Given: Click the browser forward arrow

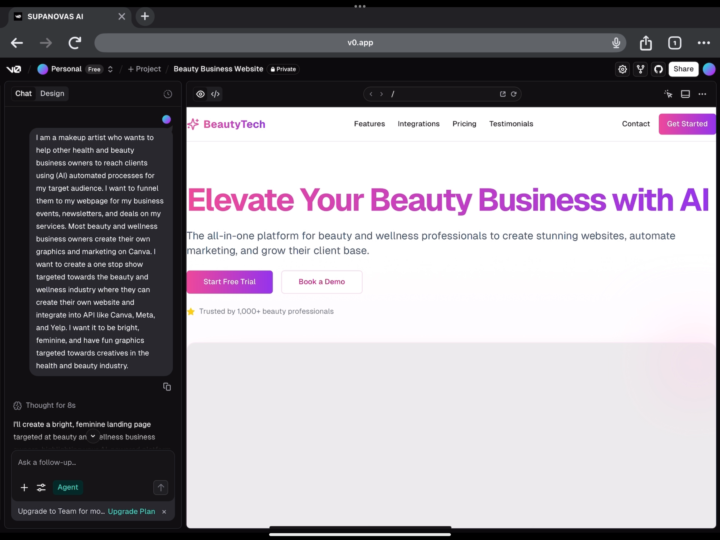Looking at the screenshot, I should [46, 43].
